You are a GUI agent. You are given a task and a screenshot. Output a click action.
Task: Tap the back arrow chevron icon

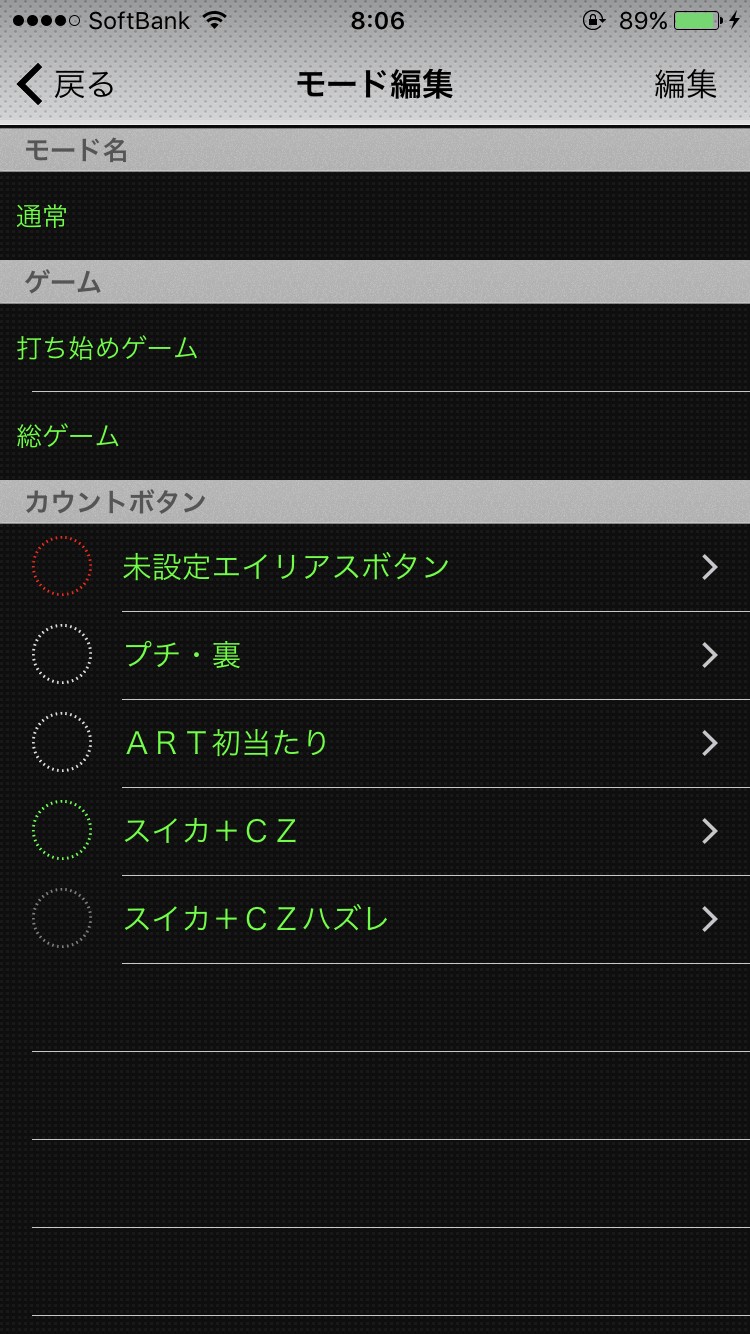[x=30, y=85]
